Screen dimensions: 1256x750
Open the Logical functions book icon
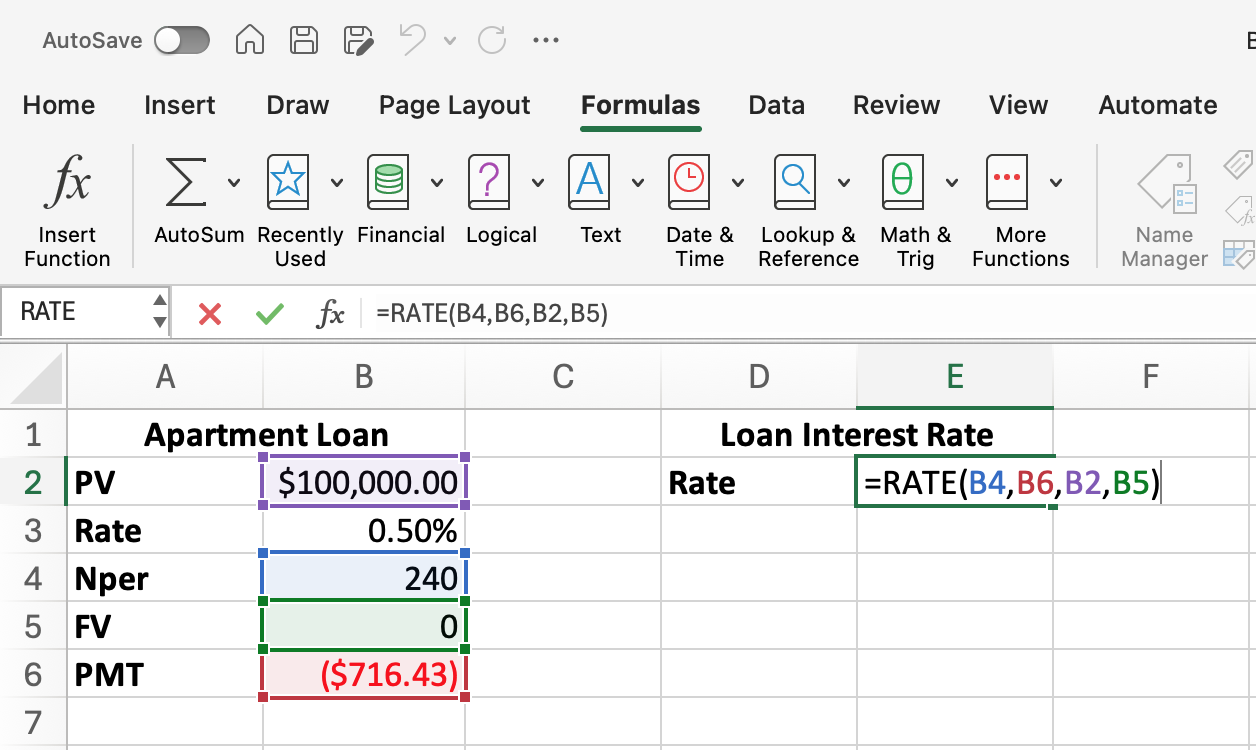tap(489, 182)
